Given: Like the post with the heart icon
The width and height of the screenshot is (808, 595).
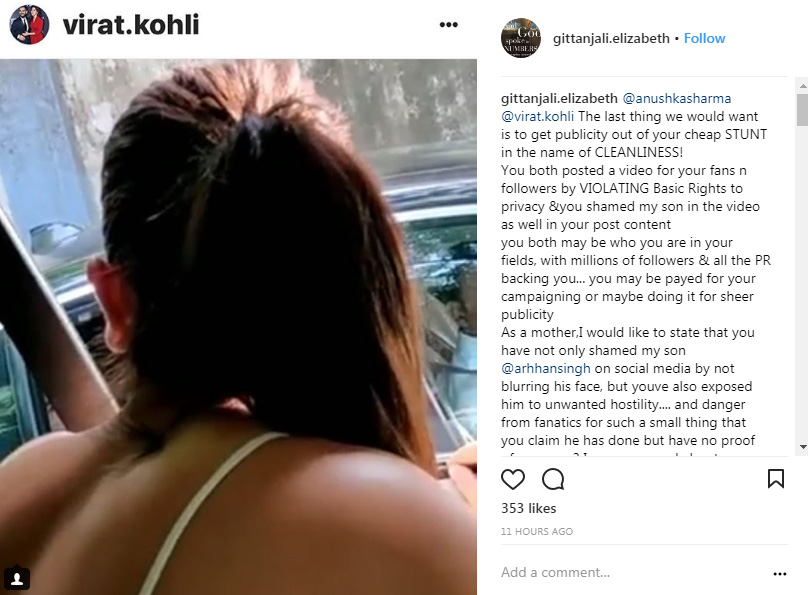Looking at the screenshot, I should (x=513, y=479).
